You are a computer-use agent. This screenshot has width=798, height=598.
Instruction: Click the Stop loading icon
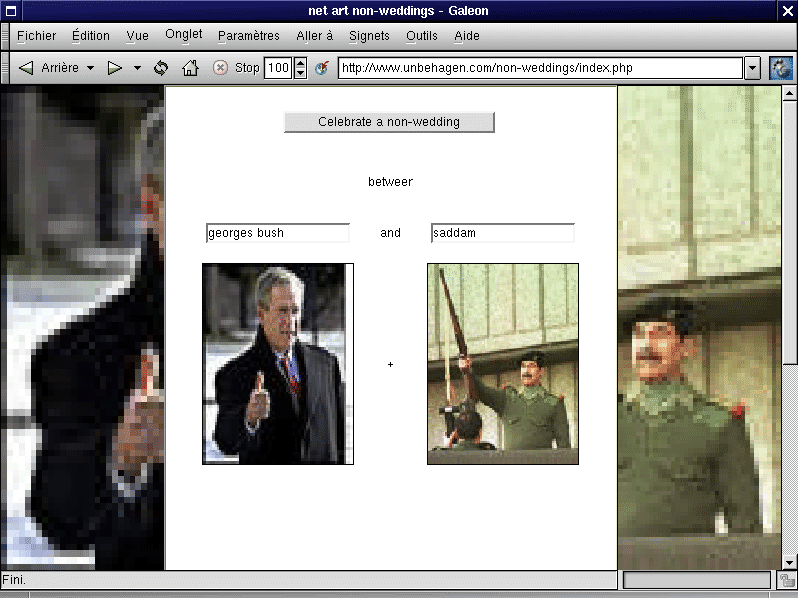[x=220, y=68]
